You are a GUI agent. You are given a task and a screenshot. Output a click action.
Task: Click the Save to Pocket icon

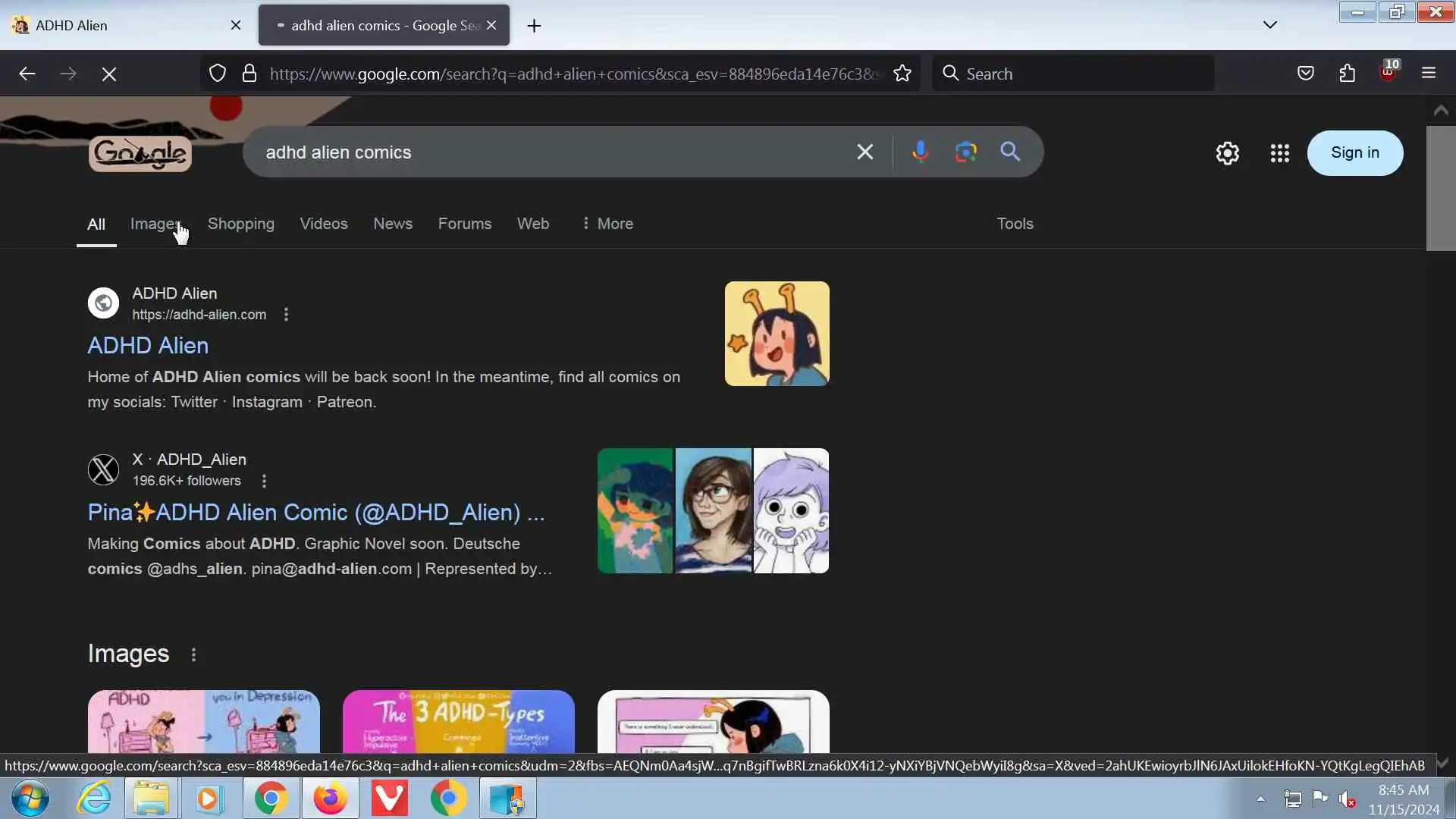[1305, 74]
